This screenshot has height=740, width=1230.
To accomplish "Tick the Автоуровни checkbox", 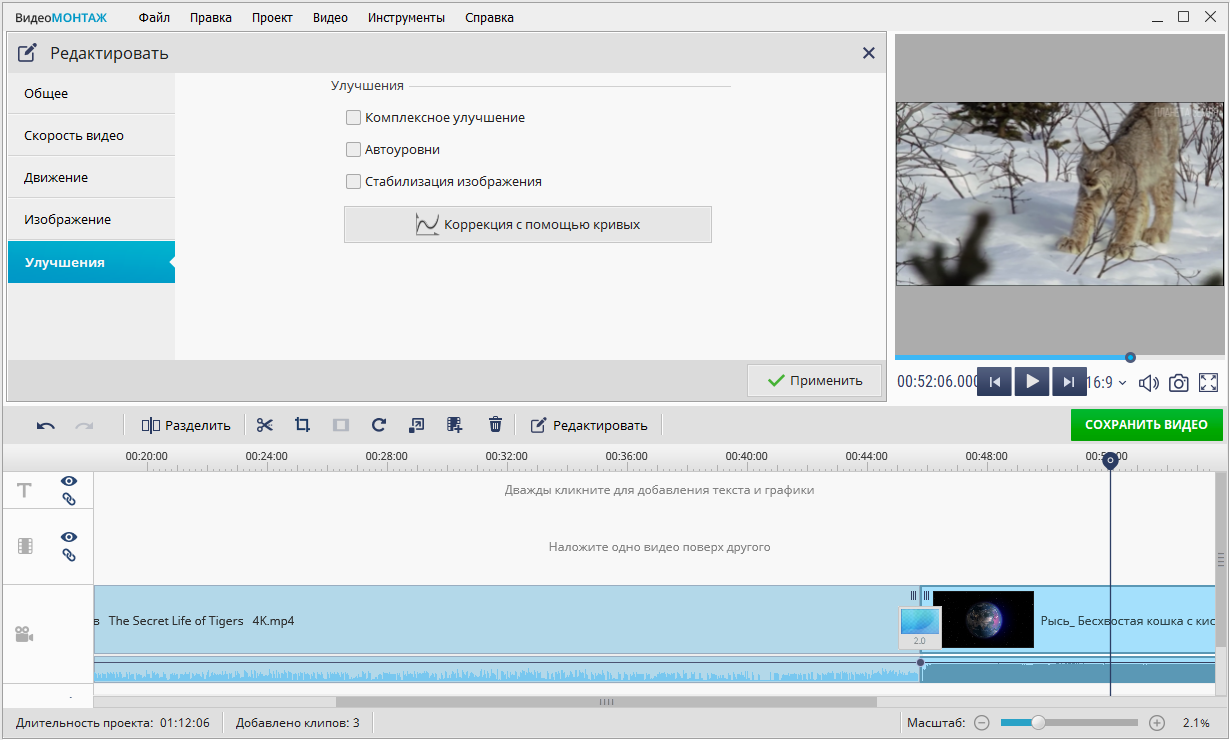I will (x=353, y=150).
